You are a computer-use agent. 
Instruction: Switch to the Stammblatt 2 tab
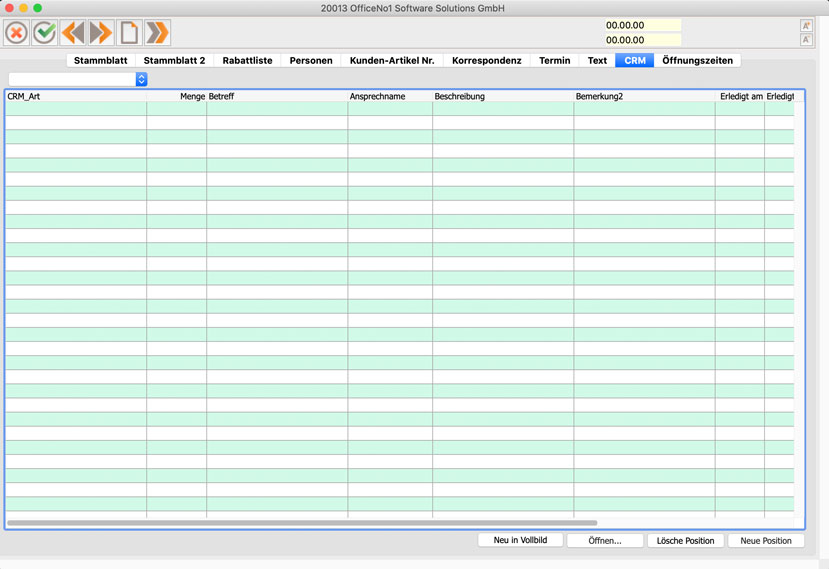[x=174, y=60]
